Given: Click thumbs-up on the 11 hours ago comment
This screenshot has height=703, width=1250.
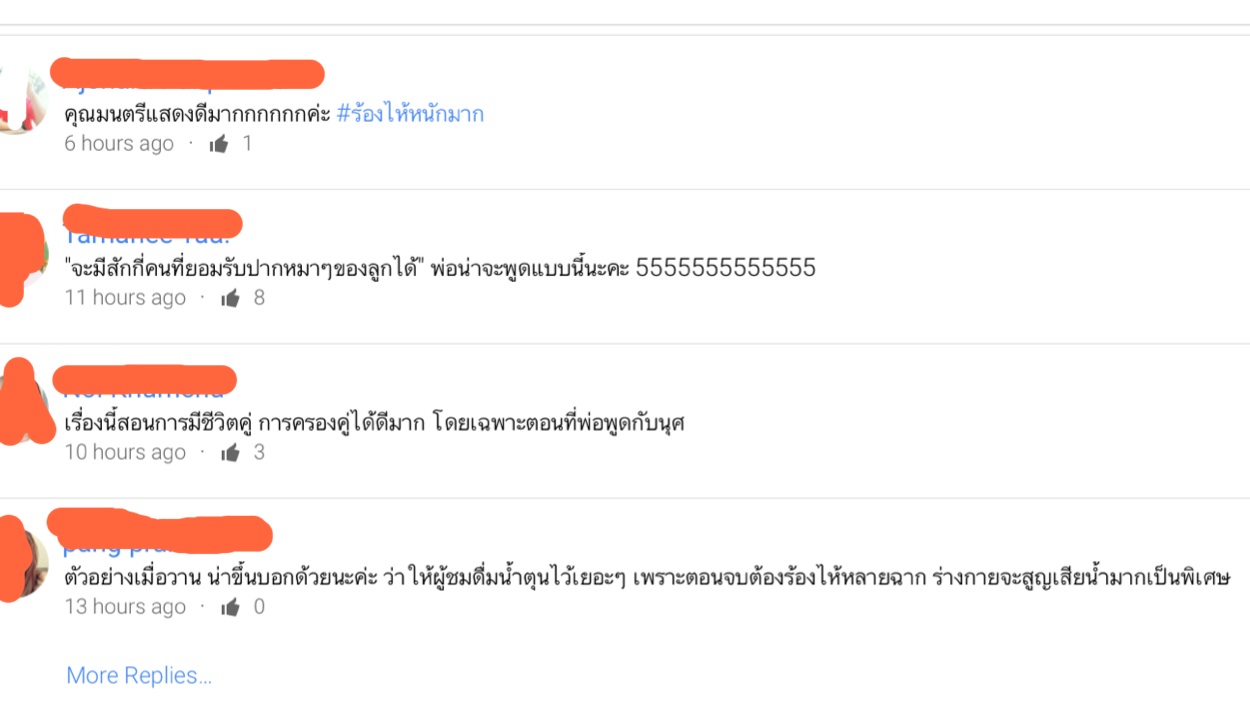Looking at the screenshot, I should 231,298.
